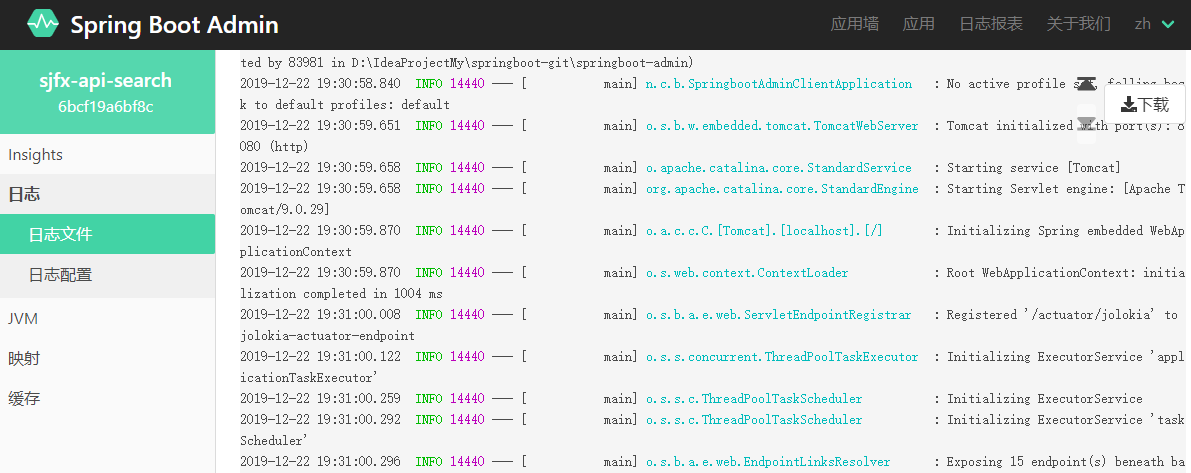Open the 映射 sidebar section

click(107, 358)
